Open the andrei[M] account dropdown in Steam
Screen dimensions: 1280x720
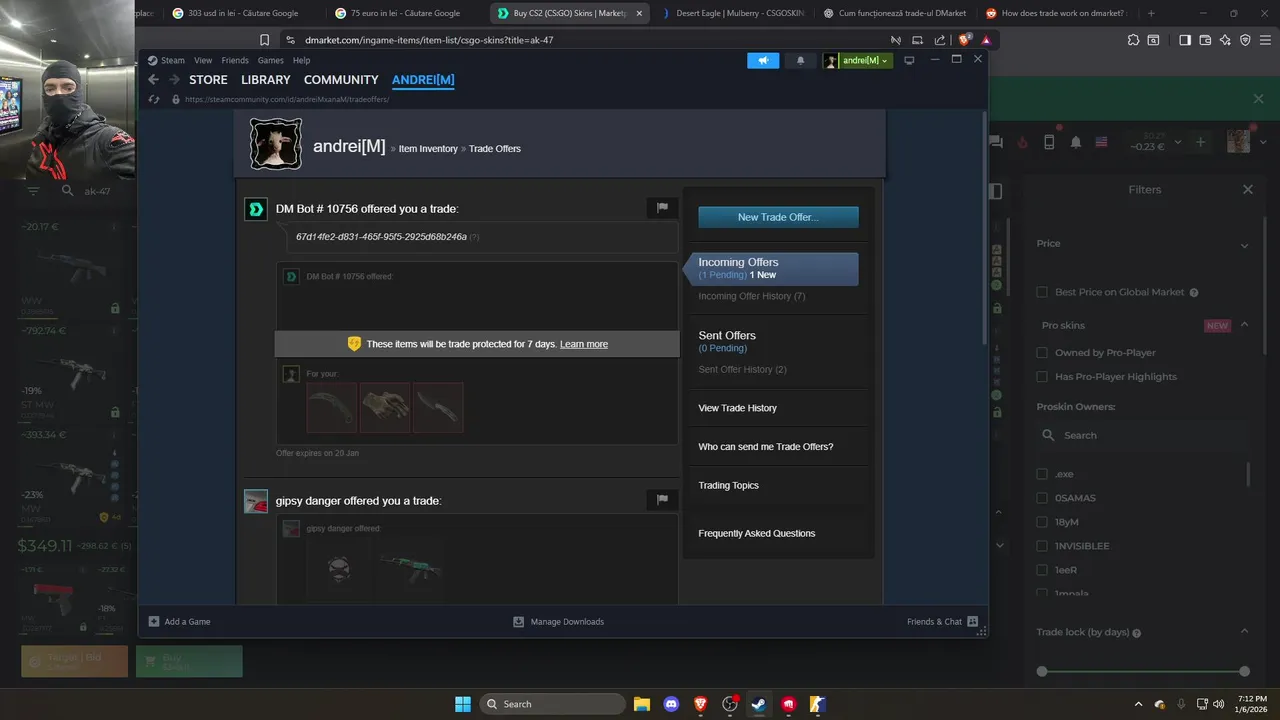click(865, 61)
